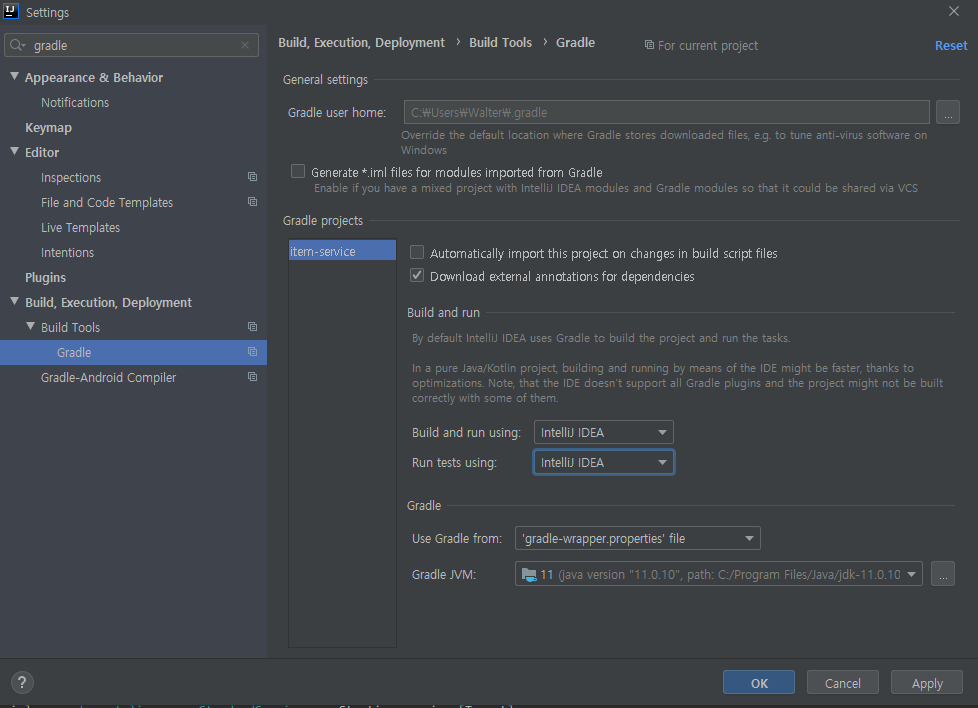Image resolution: width=978 pixels, height=708 pixels.
Task: Collapse the Editor tree node
Action: click(x=14, y=151)
